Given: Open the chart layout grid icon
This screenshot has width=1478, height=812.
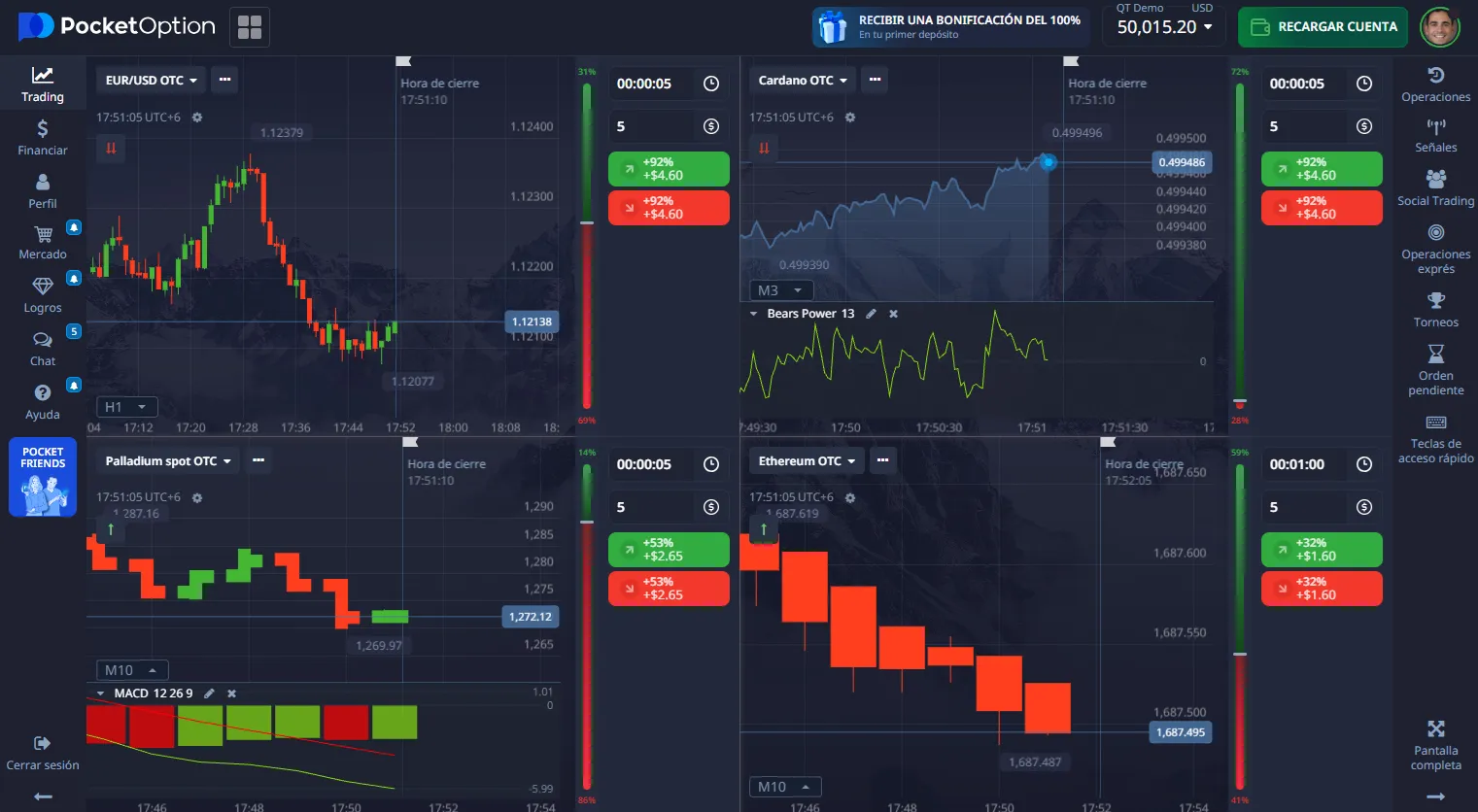Looking at the screenshot, I should tap(250, 27).
